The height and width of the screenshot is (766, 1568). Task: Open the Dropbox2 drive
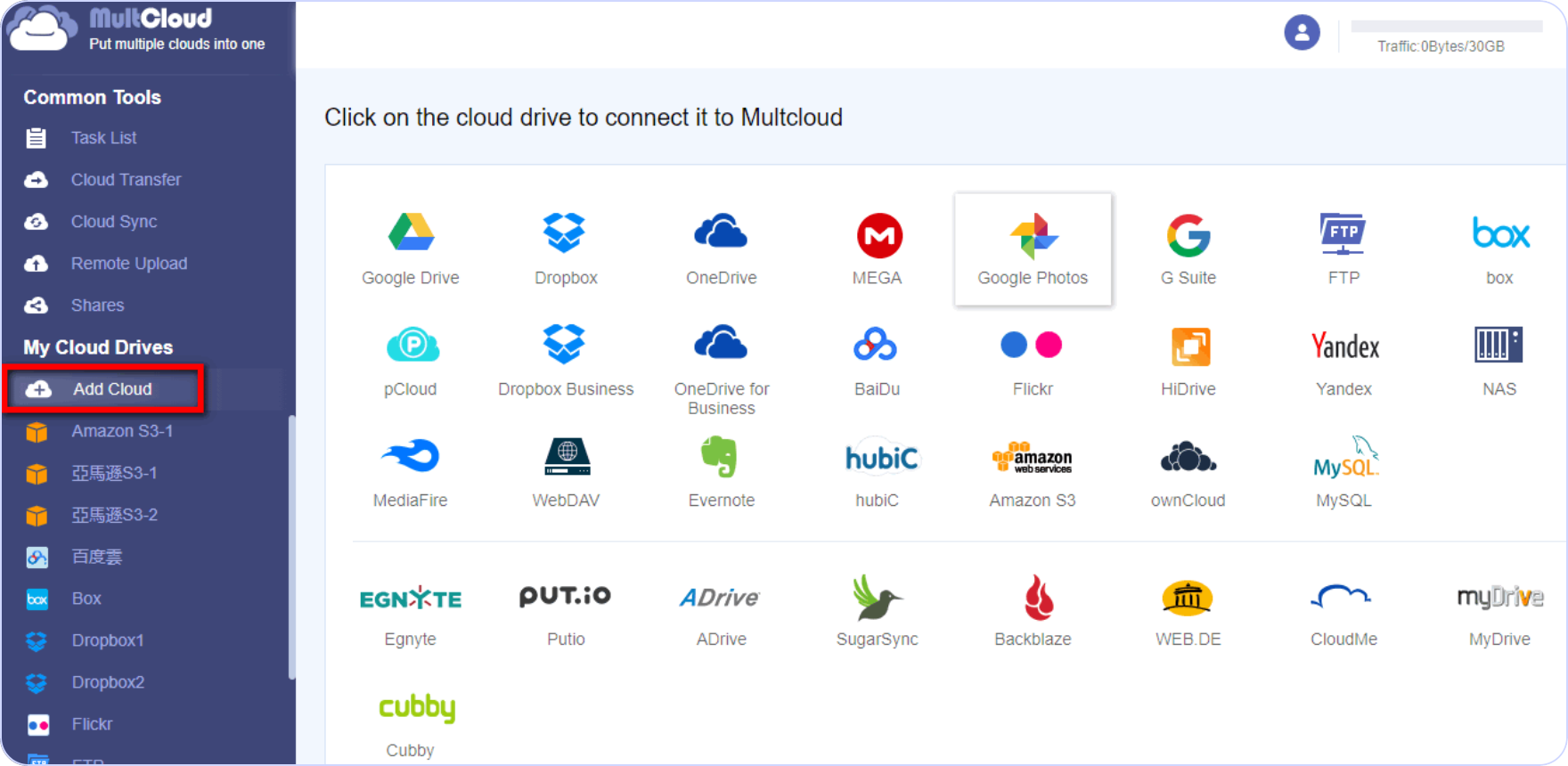coord(108,682)
